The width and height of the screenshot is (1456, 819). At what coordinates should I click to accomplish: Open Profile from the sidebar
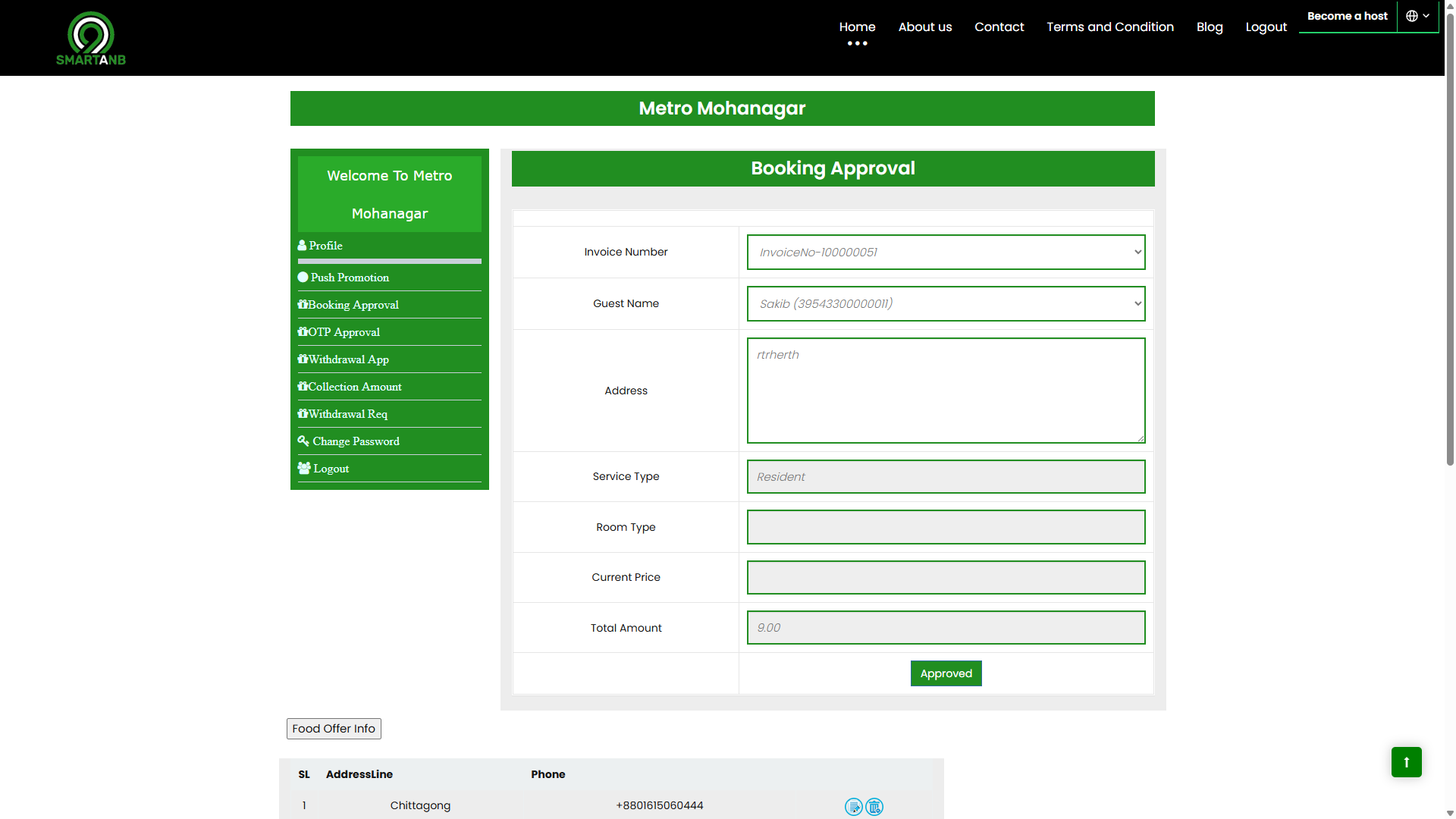[x=325, y=246]
